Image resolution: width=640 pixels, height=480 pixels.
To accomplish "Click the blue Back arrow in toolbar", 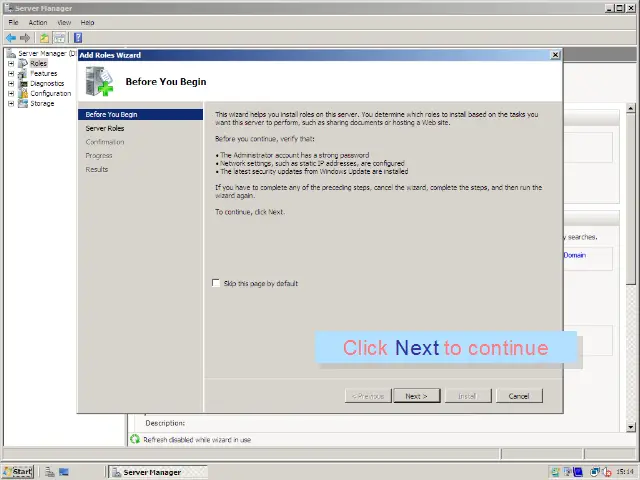I will [x=11, y=38].
